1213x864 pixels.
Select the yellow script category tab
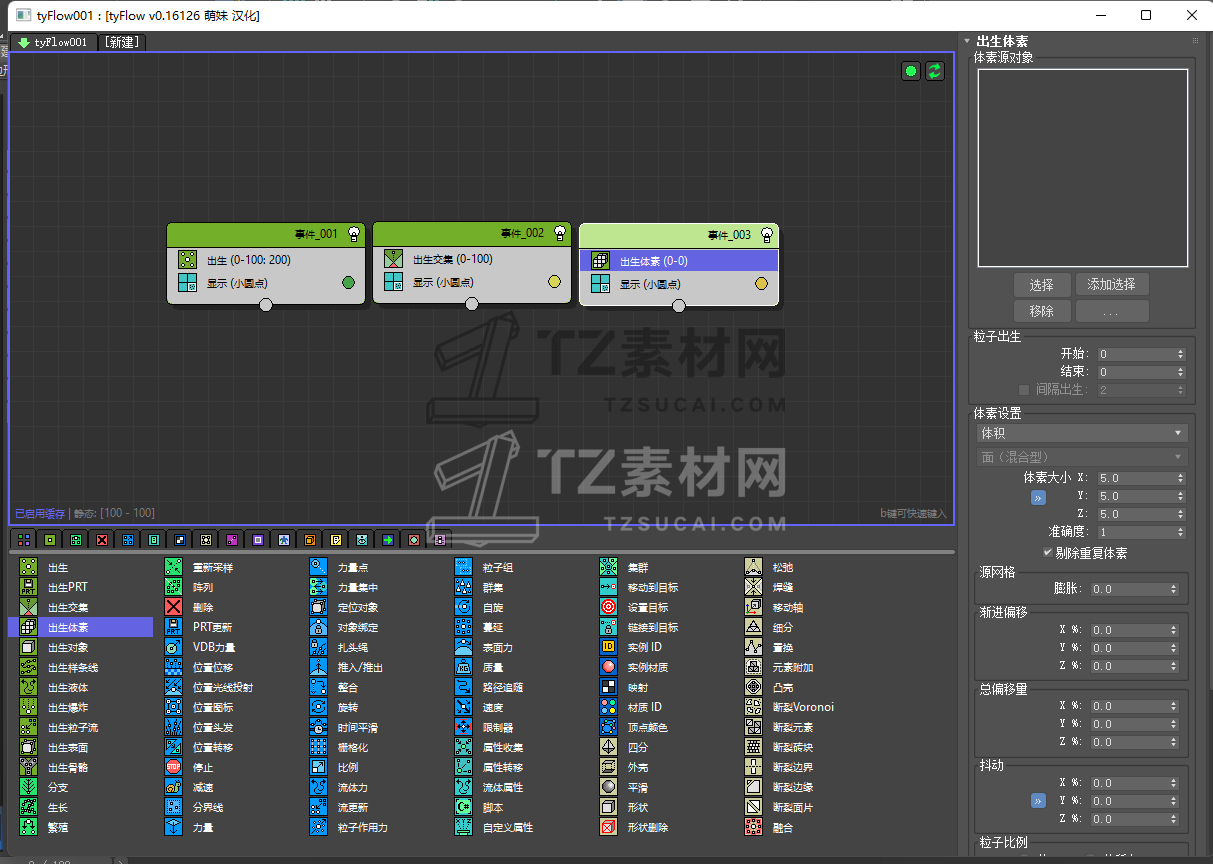(336, 540)
